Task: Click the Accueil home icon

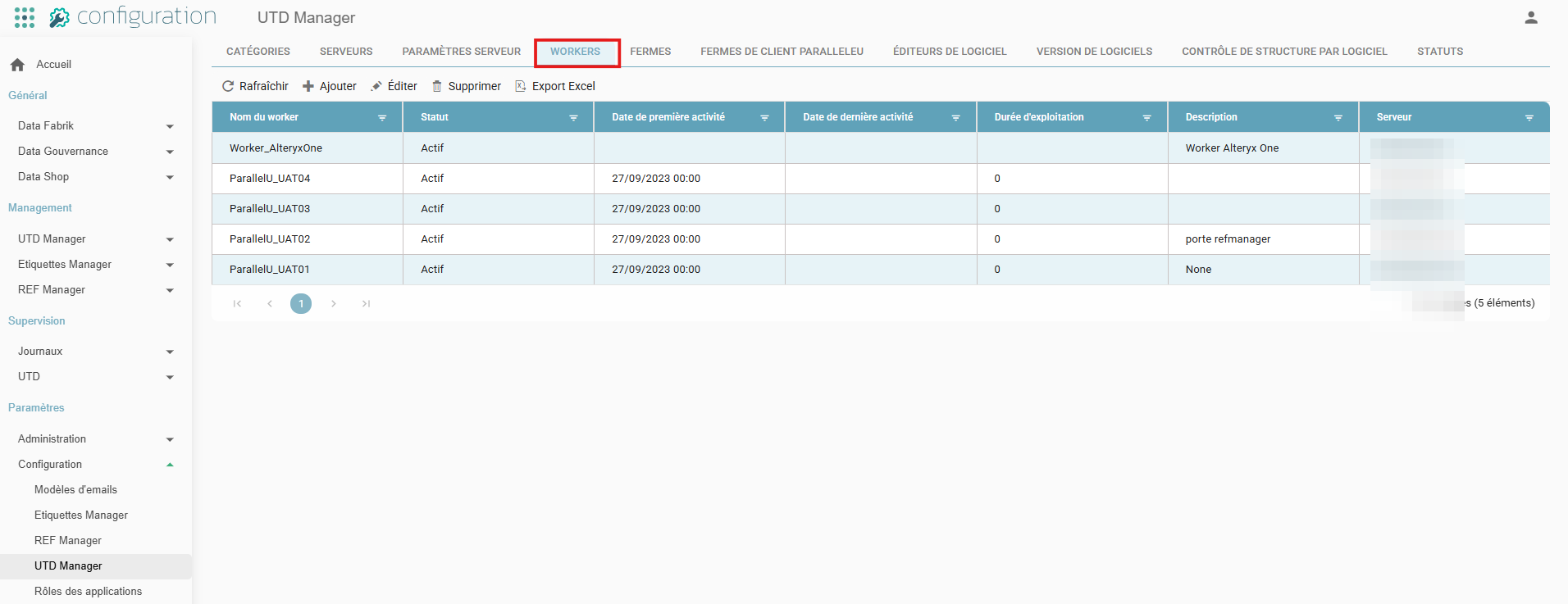Action: [17, 65]
